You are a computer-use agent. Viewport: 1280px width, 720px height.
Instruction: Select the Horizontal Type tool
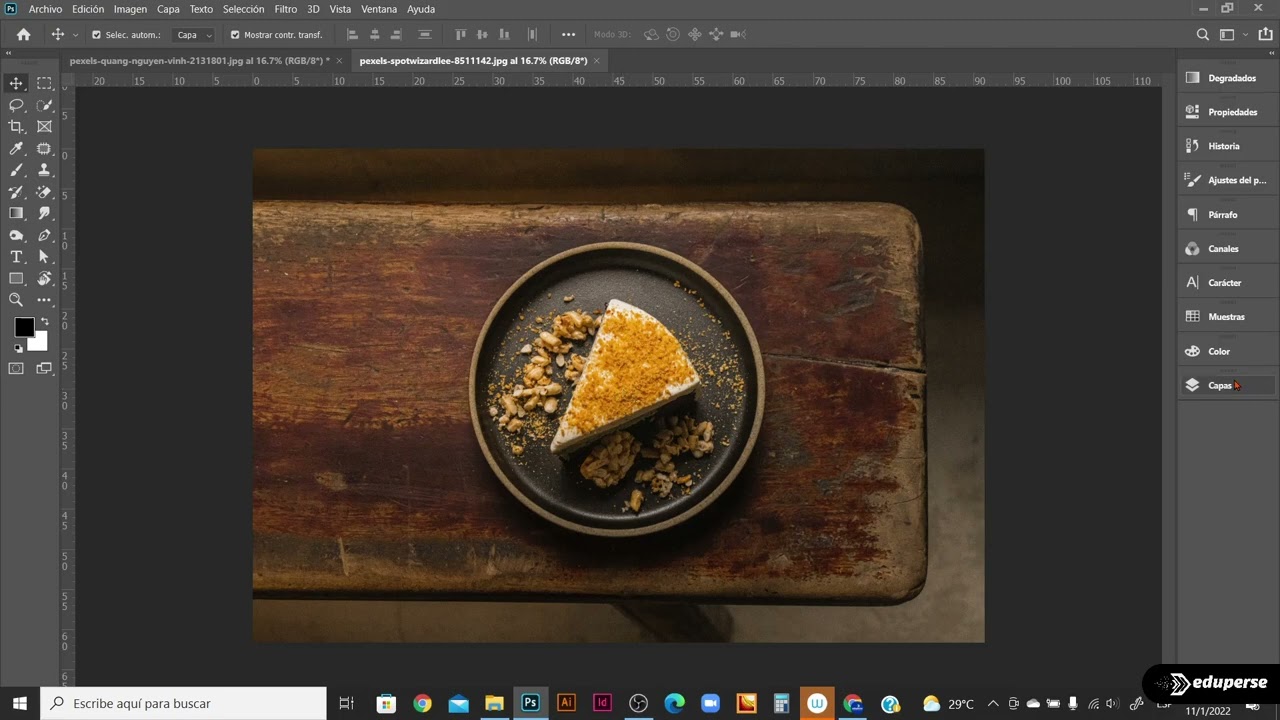(x=16, y=257)
